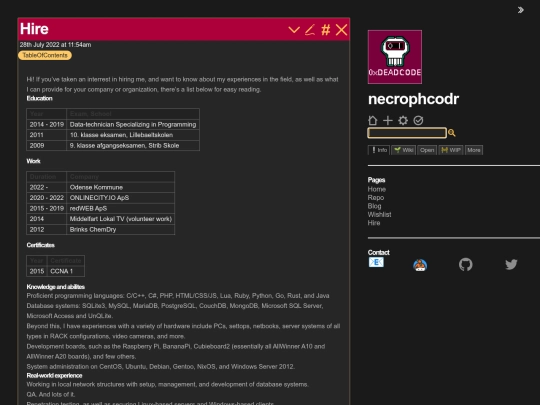Focus the sidebar search field
Viewport: 540px width, 405px height.
click(x=407, y=133)
